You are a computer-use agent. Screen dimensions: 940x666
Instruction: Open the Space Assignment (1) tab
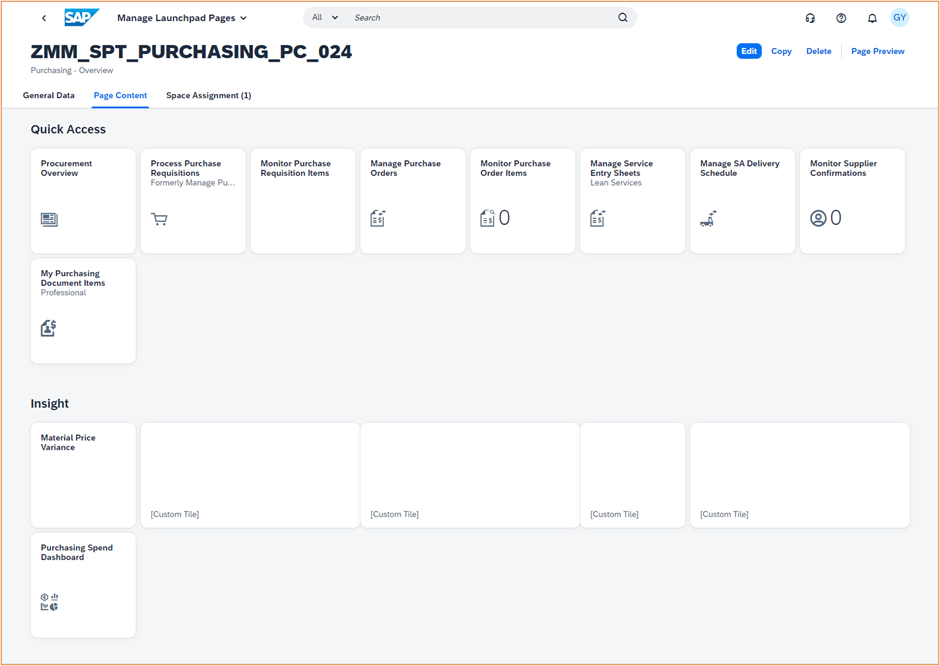pos(209,95)
